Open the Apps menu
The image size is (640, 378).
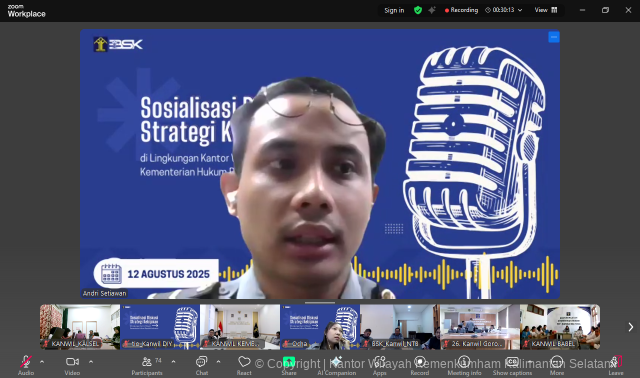click(379, 362)
